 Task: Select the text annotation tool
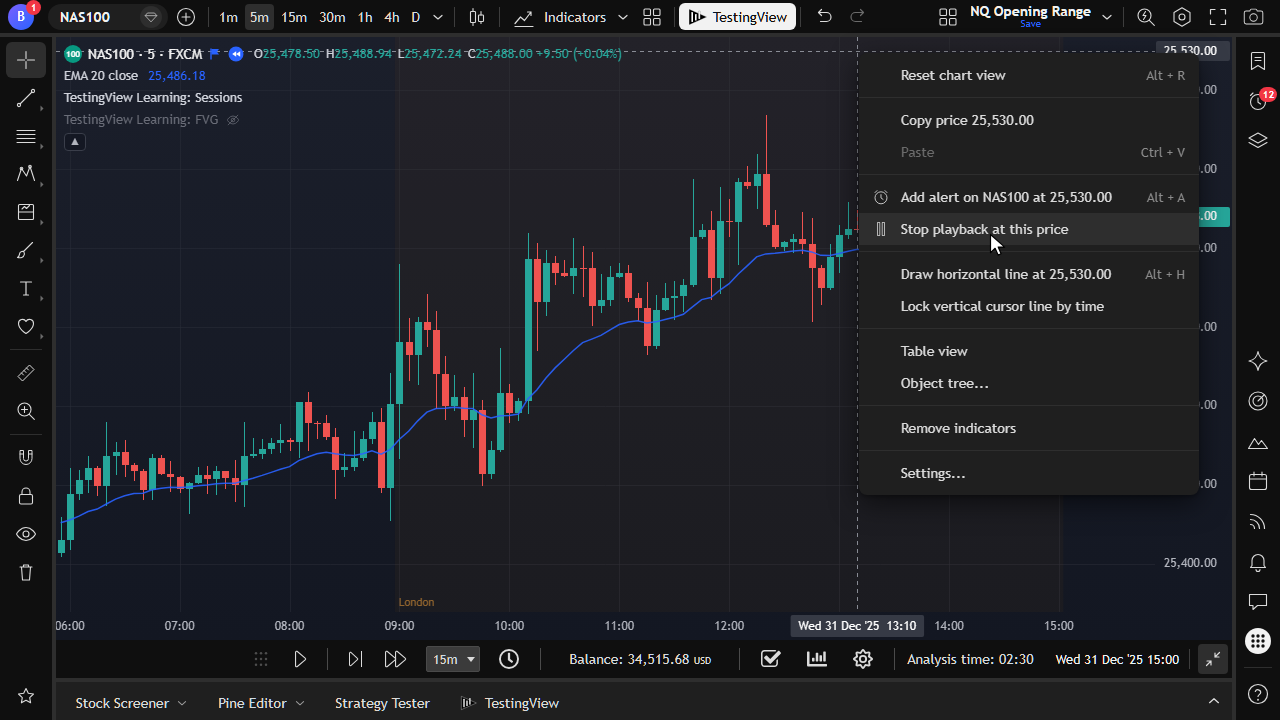point(26,289)
